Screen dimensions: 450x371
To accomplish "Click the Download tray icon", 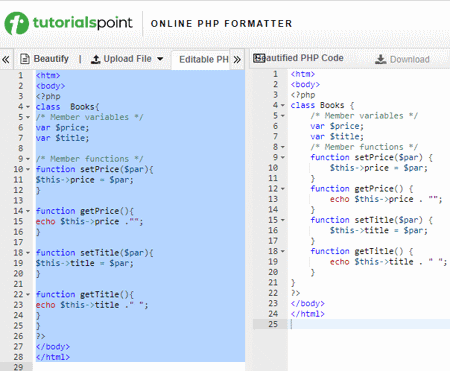I will tap(380, 59).
